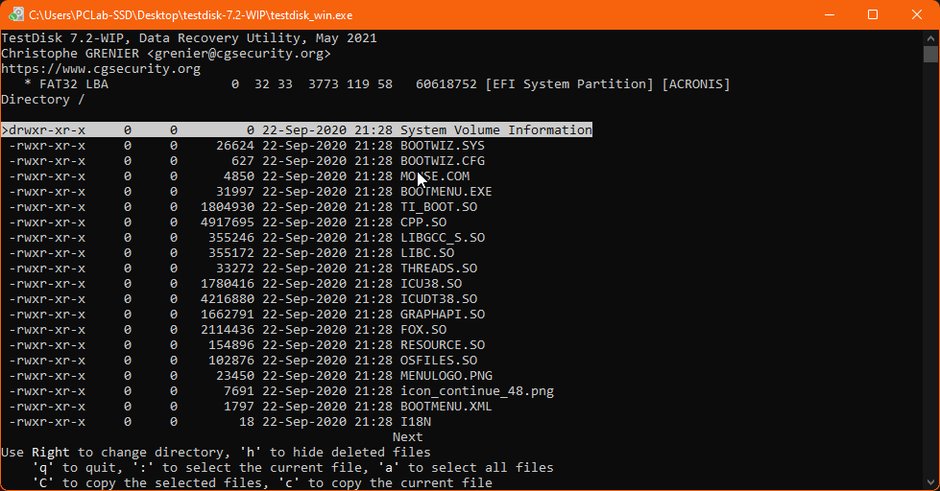Click the scrollbar up arrow

(930, 38)
